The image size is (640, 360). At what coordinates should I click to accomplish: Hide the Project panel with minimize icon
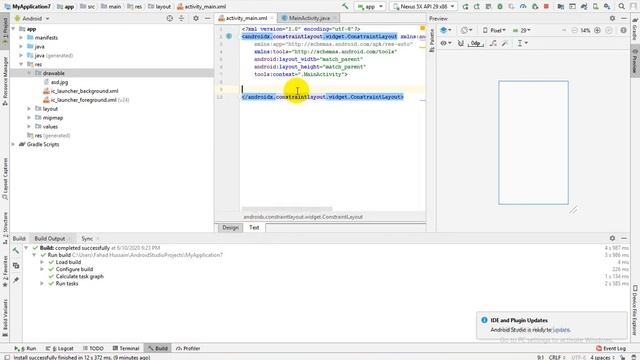[207, 18]
